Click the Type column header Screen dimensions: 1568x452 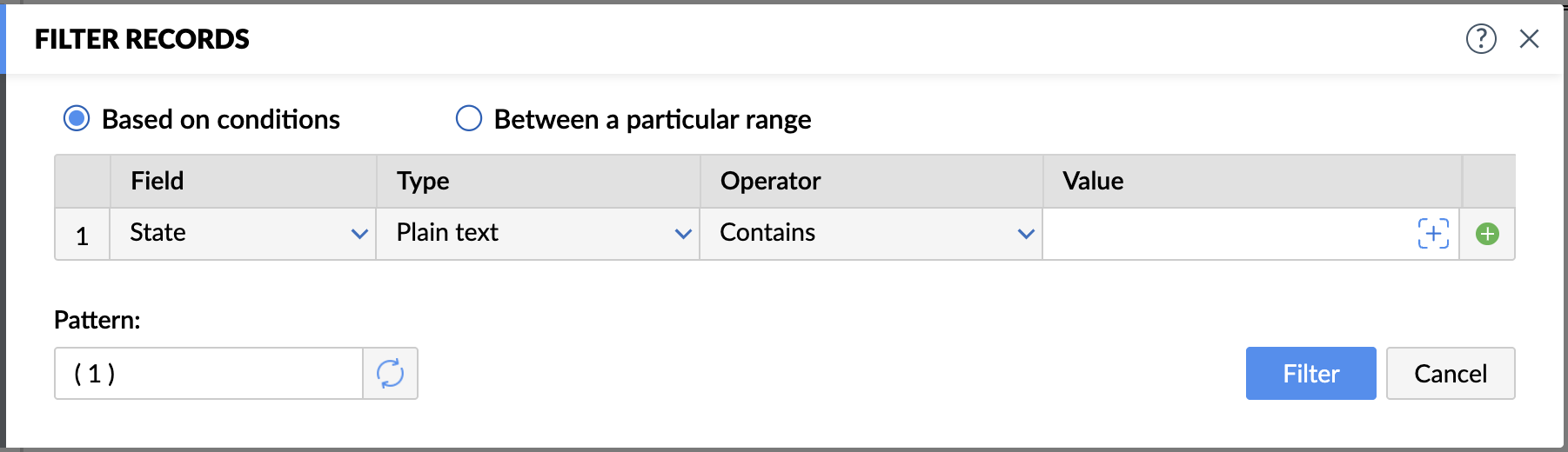(423, 181)
